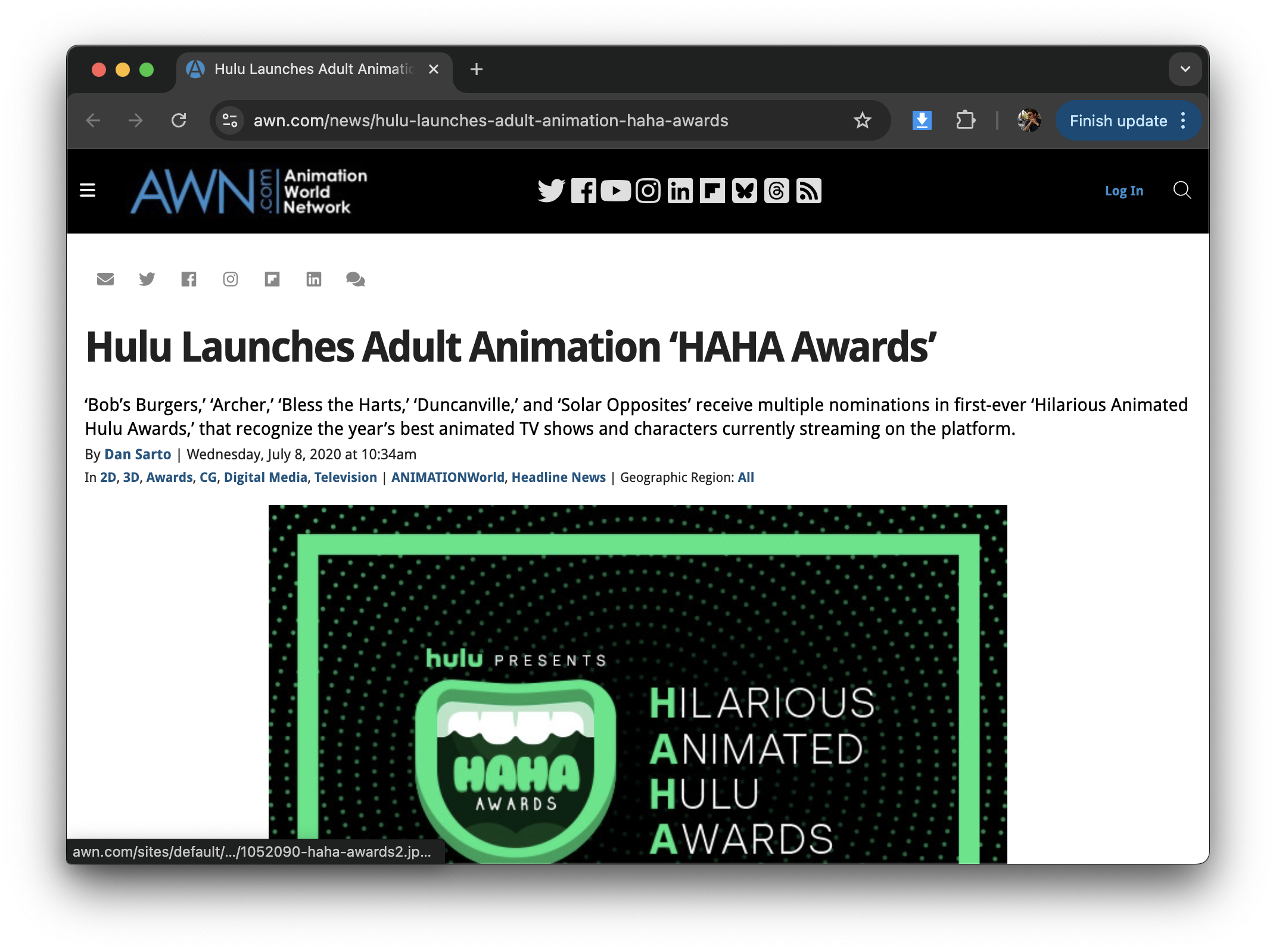Open the 2D category link
The height and width of the screenshot is (952, 1276).
[x=108, y=477]
